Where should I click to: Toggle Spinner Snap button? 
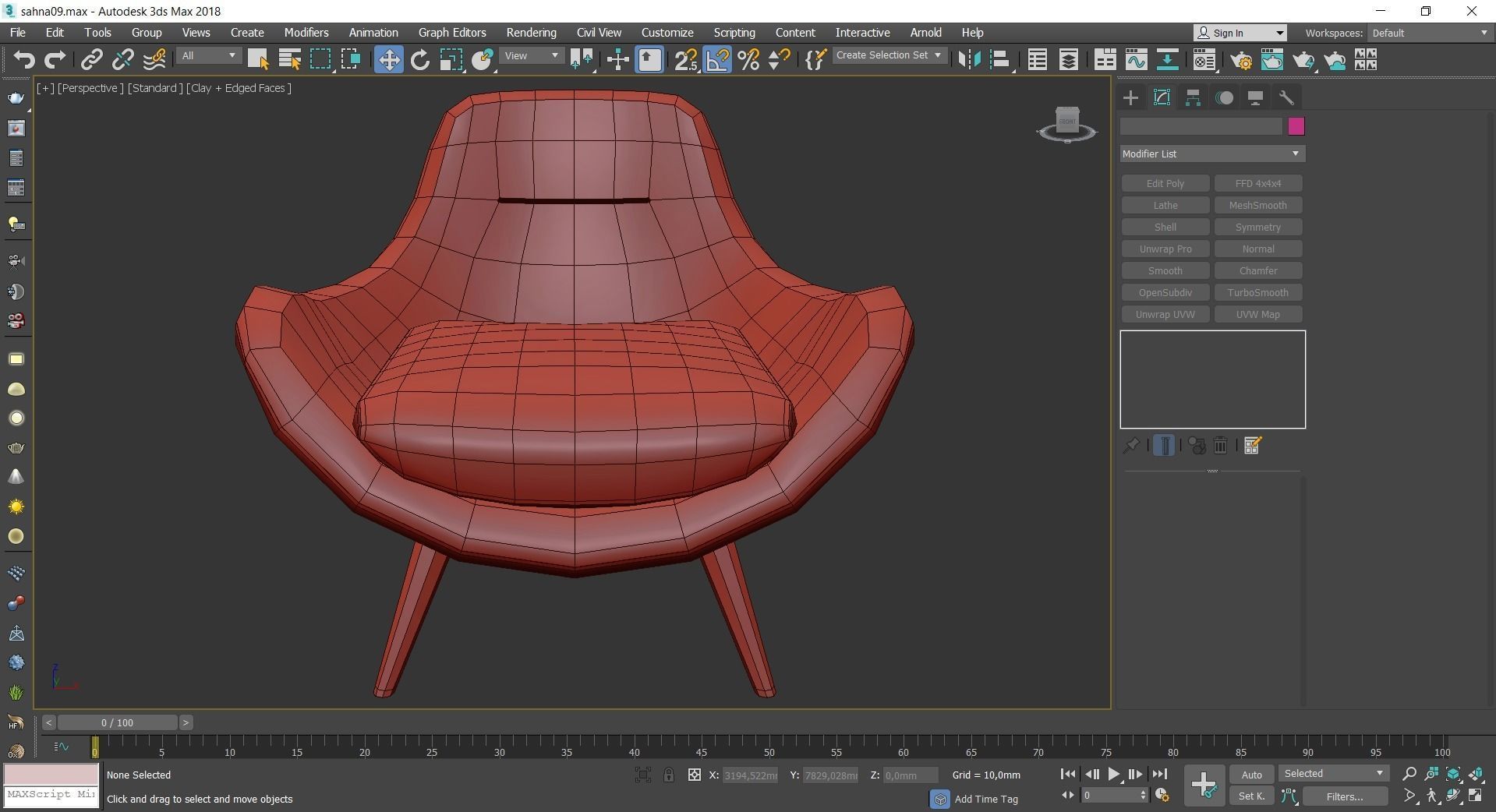pos(779,59)
